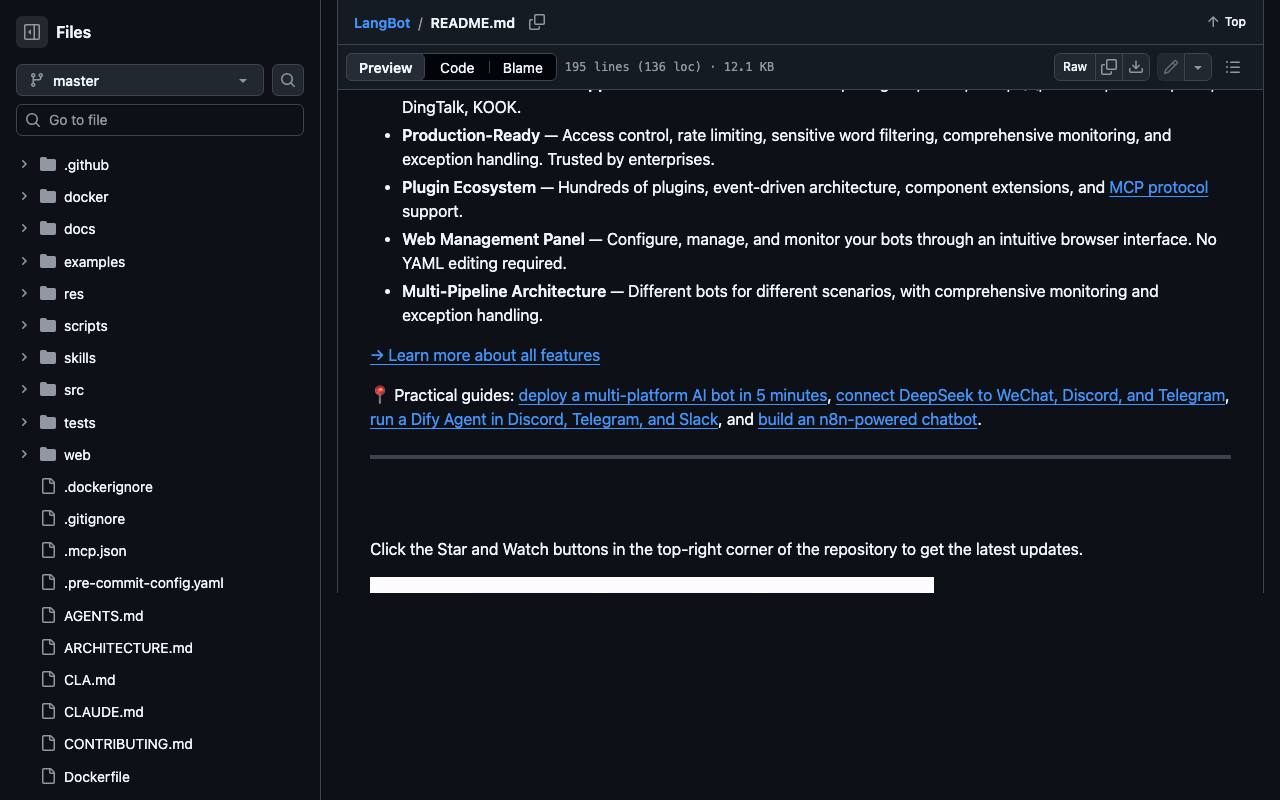Expand the tests folder chevron
The height and width of the screenshot is (800, 1280).
24,423
